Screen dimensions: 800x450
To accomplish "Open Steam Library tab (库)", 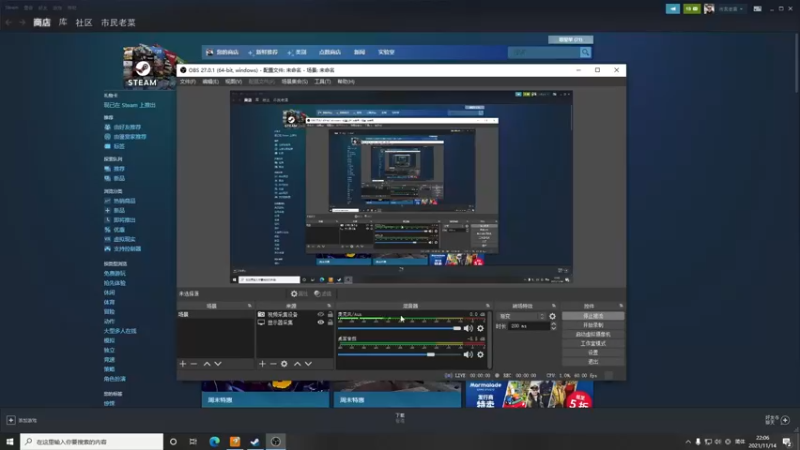I will click(63, 22).
